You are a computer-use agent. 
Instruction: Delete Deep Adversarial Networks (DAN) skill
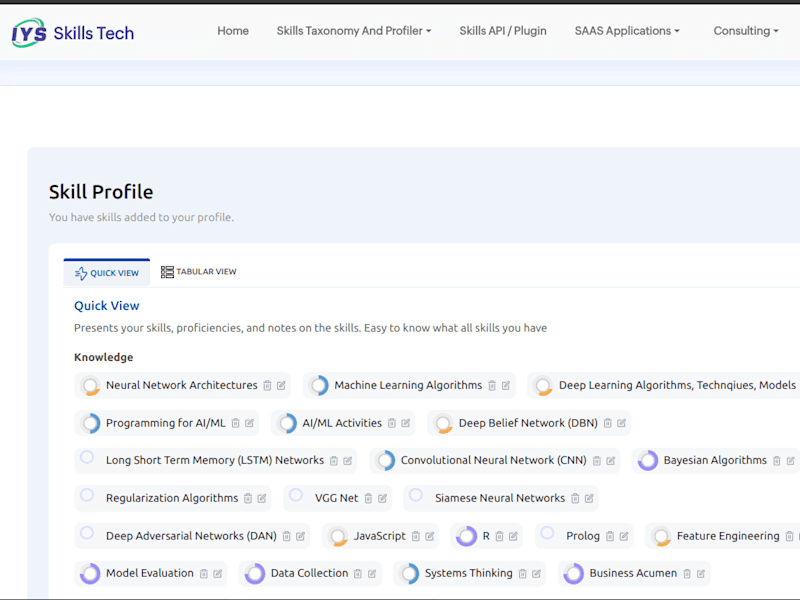coord(287,536)
